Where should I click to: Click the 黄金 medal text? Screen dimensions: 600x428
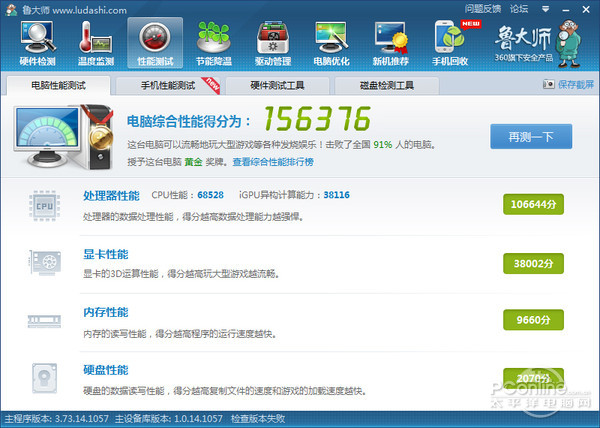[193, 162]
